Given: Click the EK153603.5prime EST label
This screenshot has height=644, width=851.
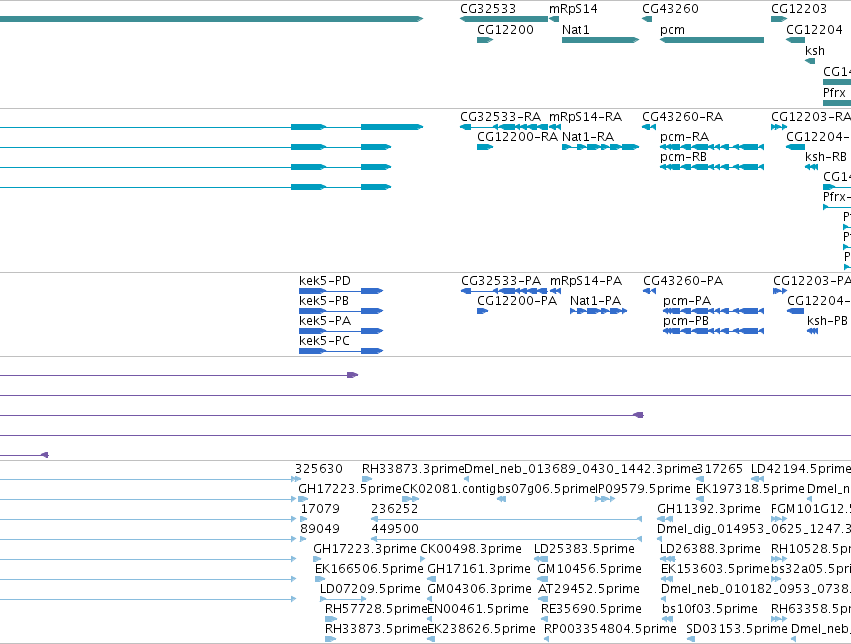Looking at the screenshot, I should [715, 569].
